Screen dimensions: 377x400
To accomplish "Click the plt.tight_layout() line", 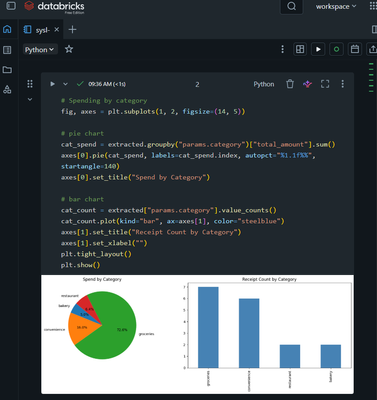I will click(x=96, y=254).
